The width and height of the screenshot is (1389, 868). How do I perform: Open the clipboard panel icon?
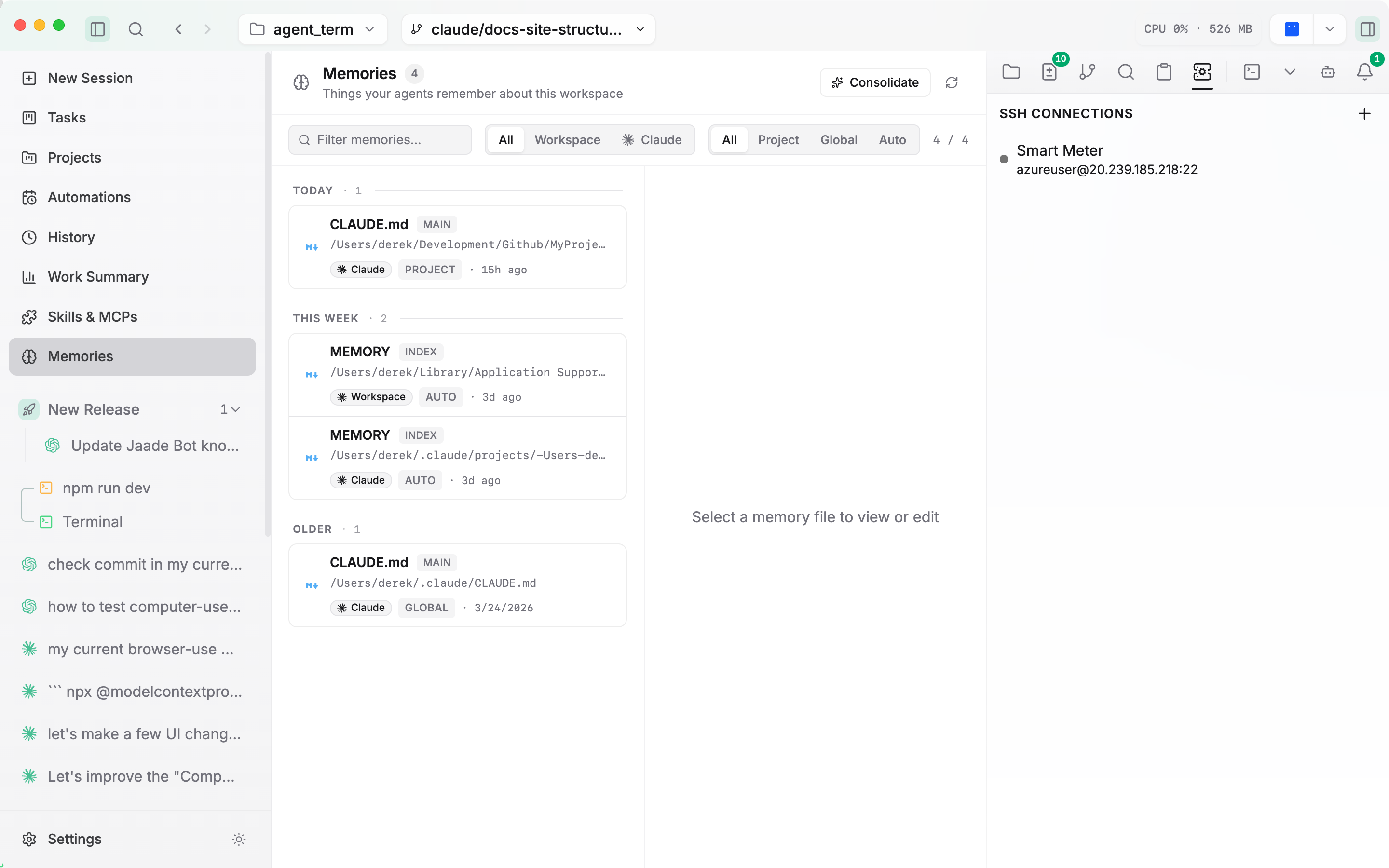[1164, 72]
